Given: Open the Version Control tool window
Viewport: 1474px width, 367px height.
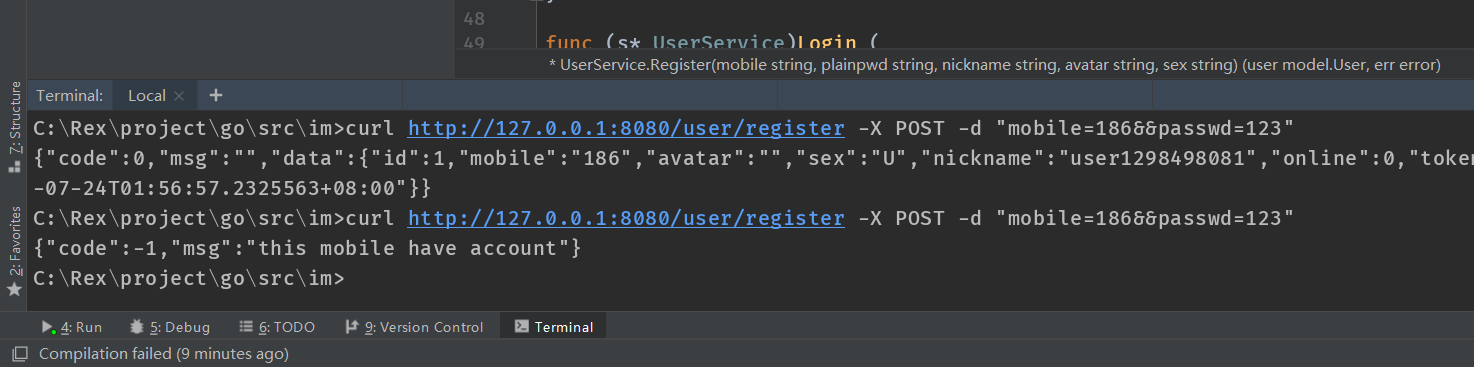Looking at the screenshot, I should (414, 327).
